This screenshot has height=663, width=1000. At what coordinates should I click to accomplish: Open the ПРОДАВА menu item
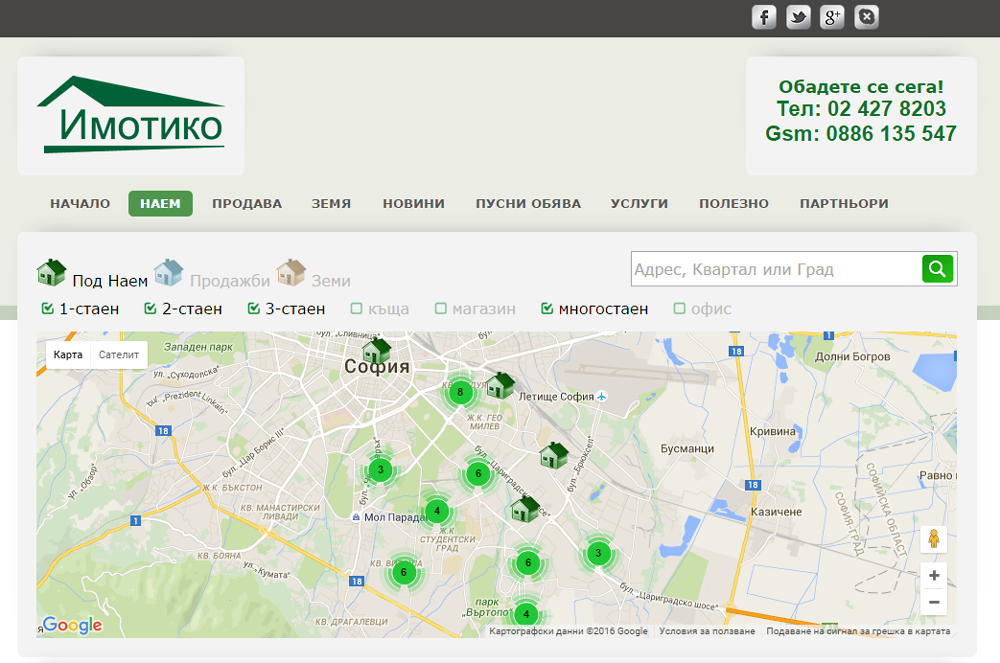click(247, 204)
